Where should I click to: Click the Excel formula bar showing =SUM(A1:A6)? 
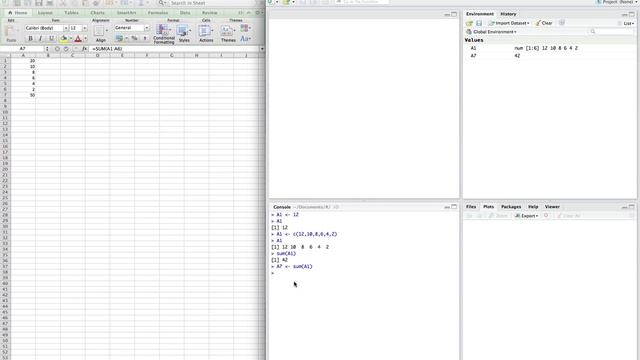[174, 49]
